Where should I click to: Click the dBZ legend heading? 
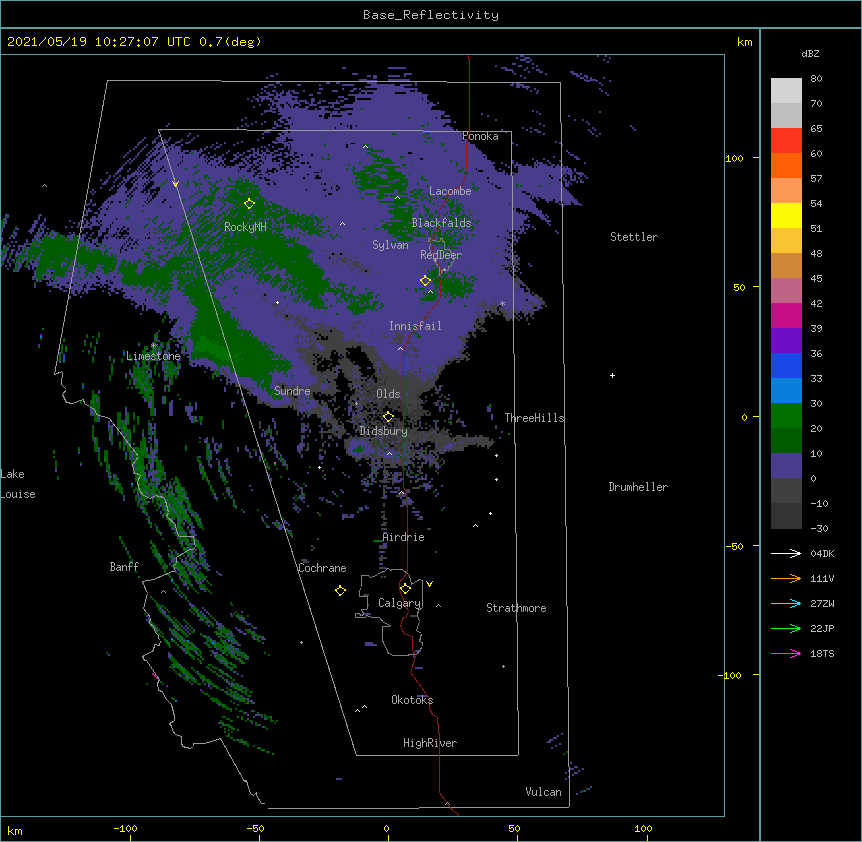click(810, 54)
